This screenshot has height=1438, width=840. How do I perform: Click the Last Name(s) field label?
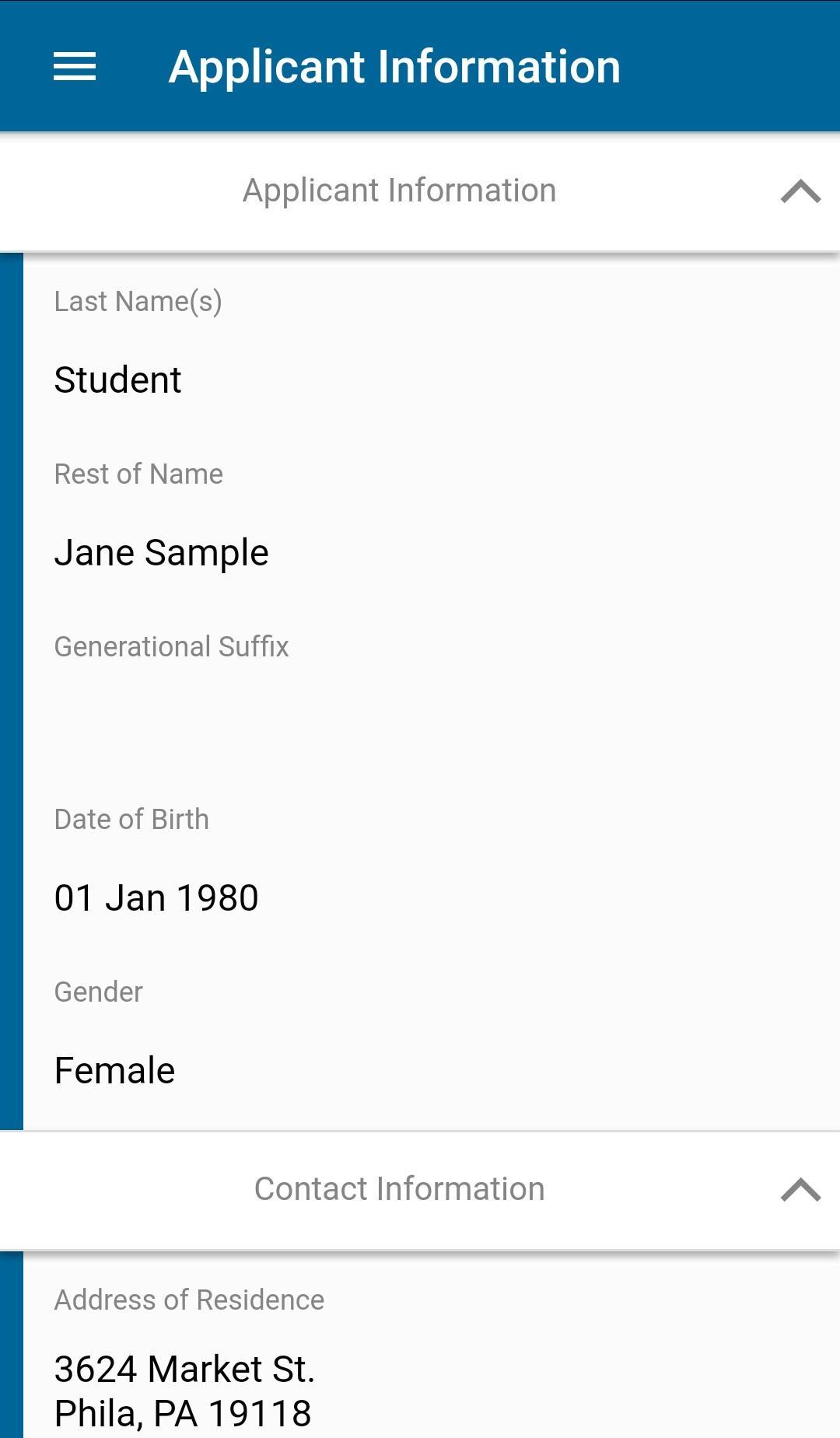coord(138,302)
